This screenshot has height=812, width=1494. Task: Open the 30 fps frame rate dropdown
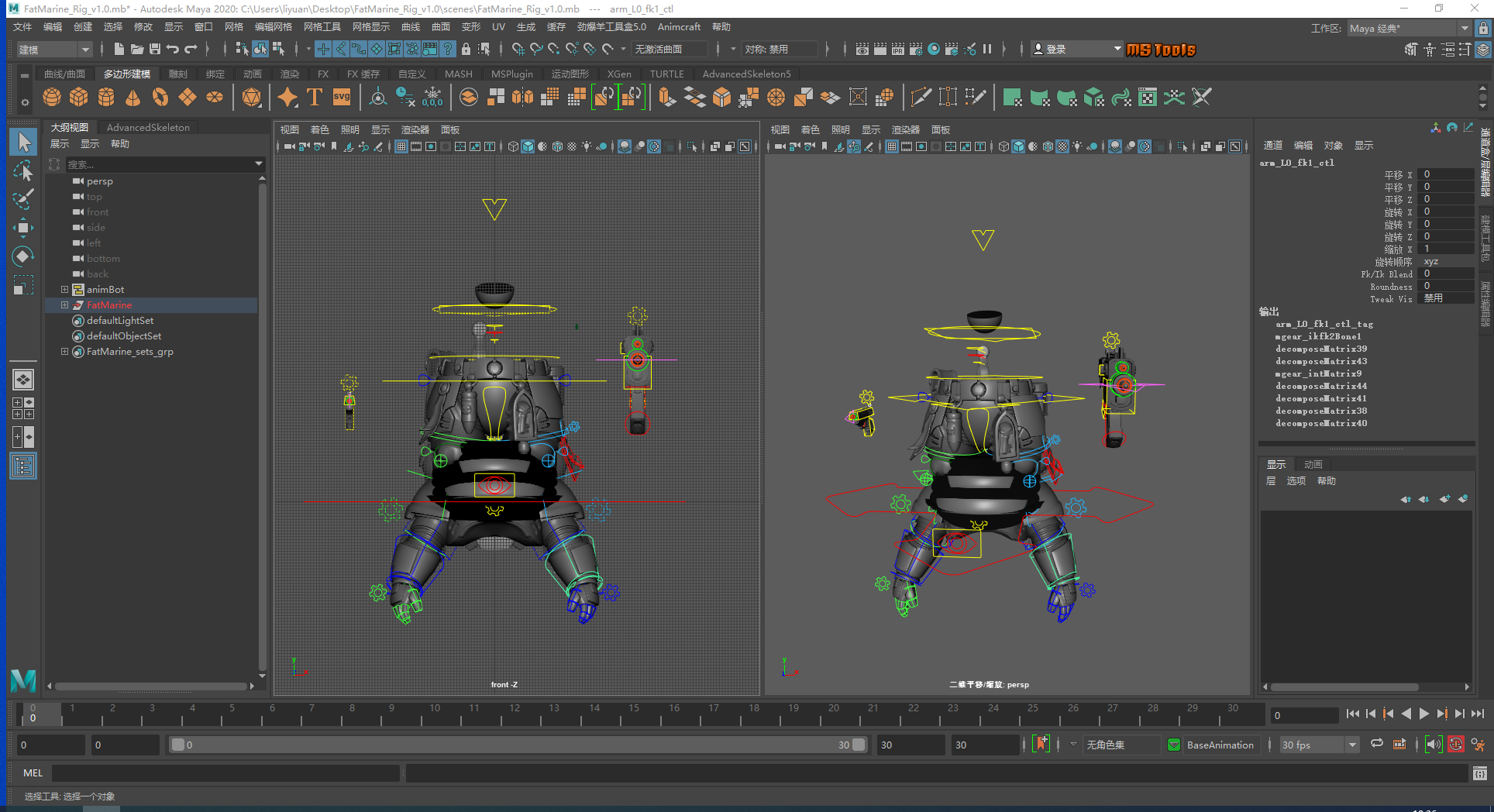(x=1319, y=745)
